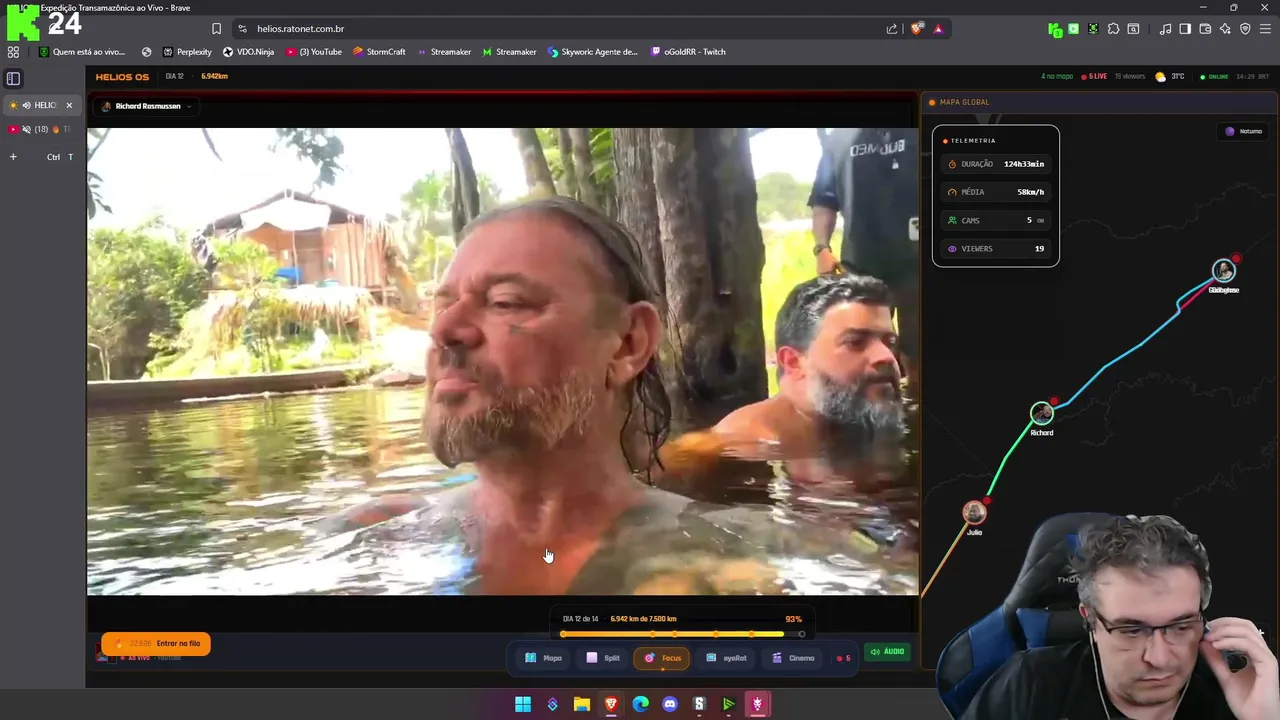Screen dimensions: 1280x720
Task: Click the media control music note icon
Action: (1165, 29)
